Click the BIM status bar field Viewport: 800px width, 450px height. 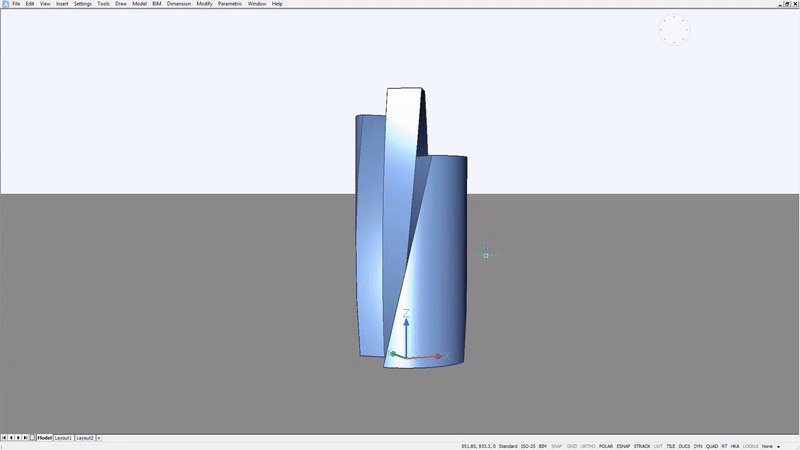(x=542, y=446)
